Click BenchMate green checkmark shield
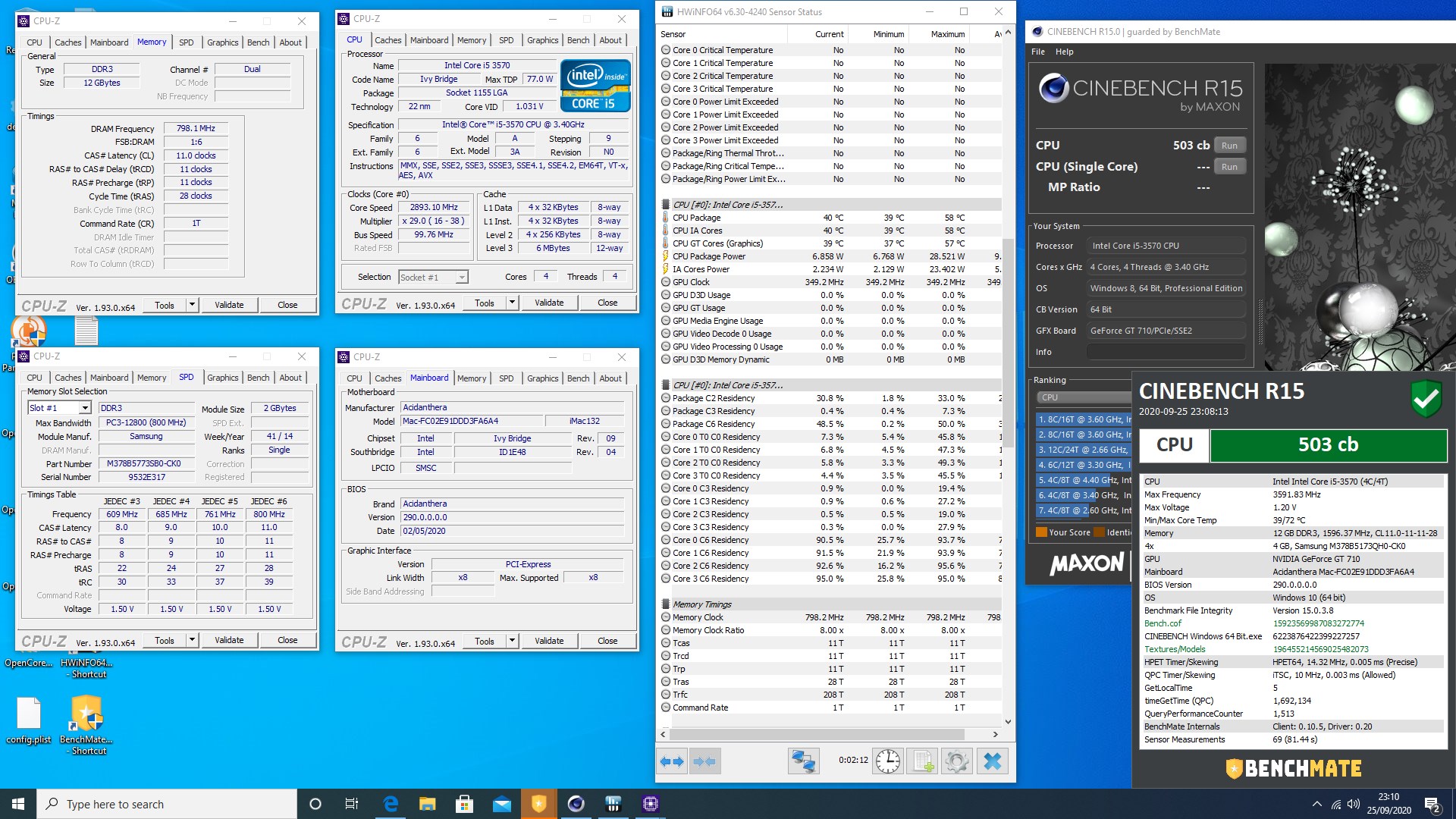The image size is (1456, 819). [x=1426, y=399]
